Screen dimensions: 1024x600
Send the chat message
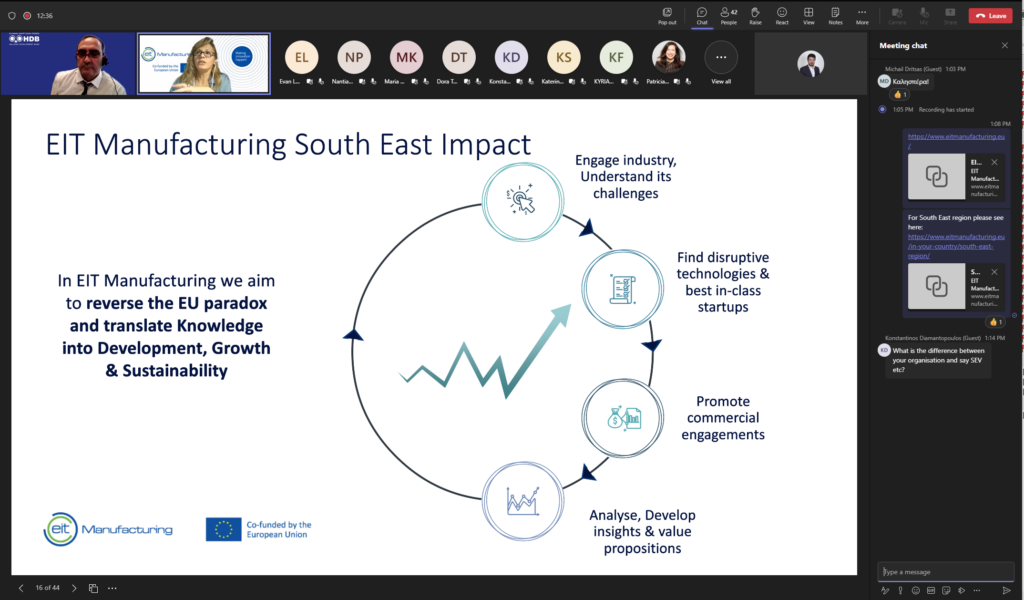tap(1006, 590)
